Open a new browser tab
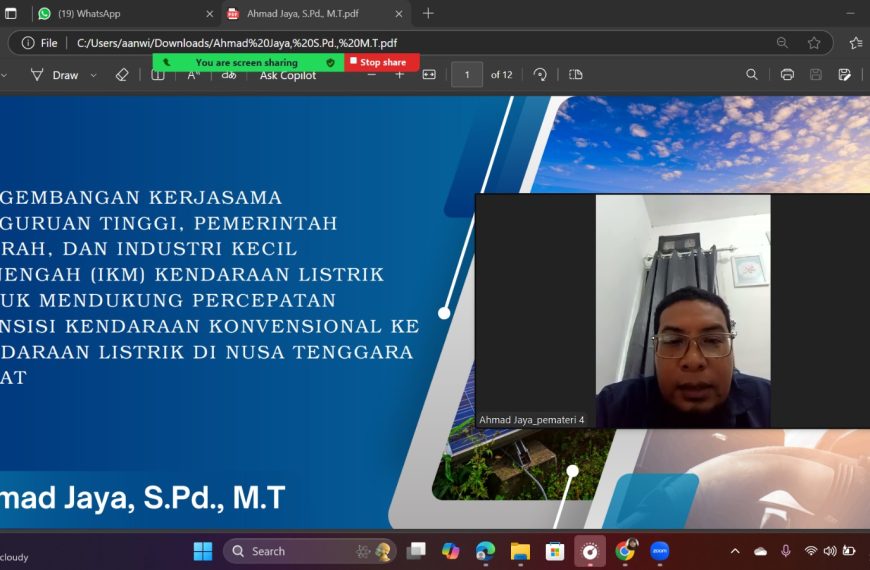The image size is (870, 570). coord(428,13)
